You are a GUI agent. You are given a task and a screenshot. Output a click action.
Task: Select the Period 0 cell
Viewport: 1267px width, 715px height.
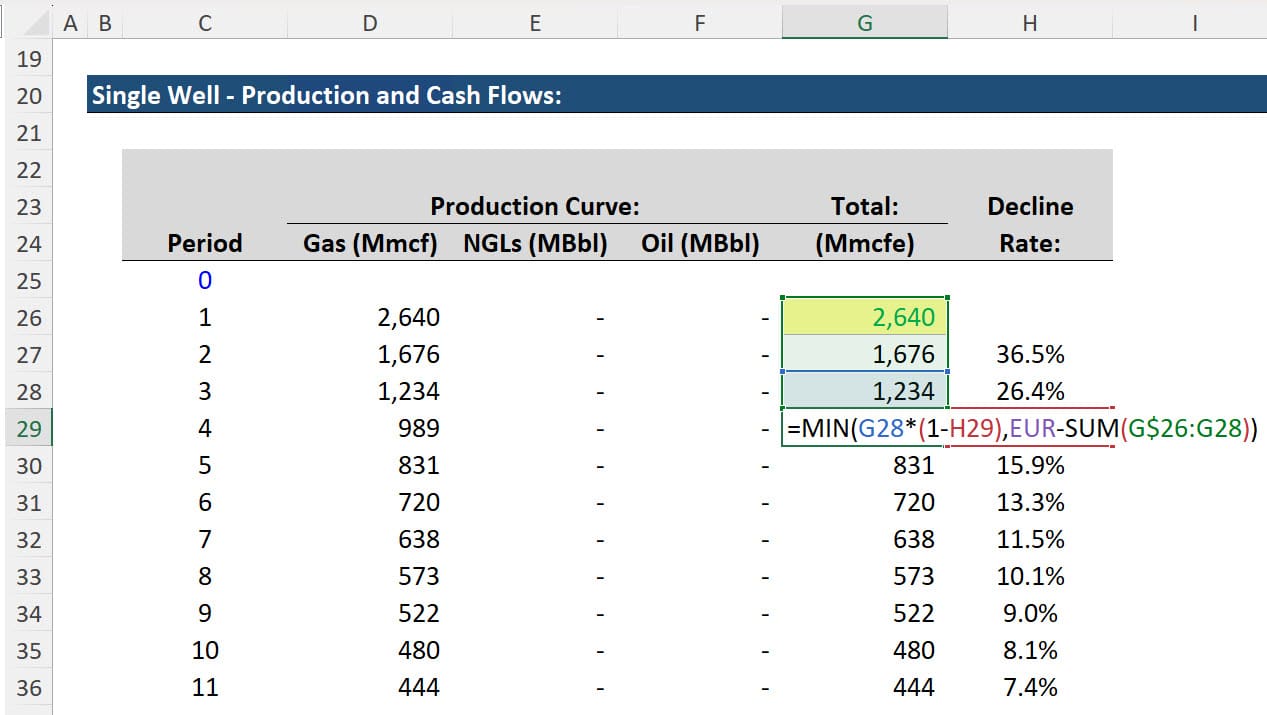pyautogui.click(x=204, y=280)
